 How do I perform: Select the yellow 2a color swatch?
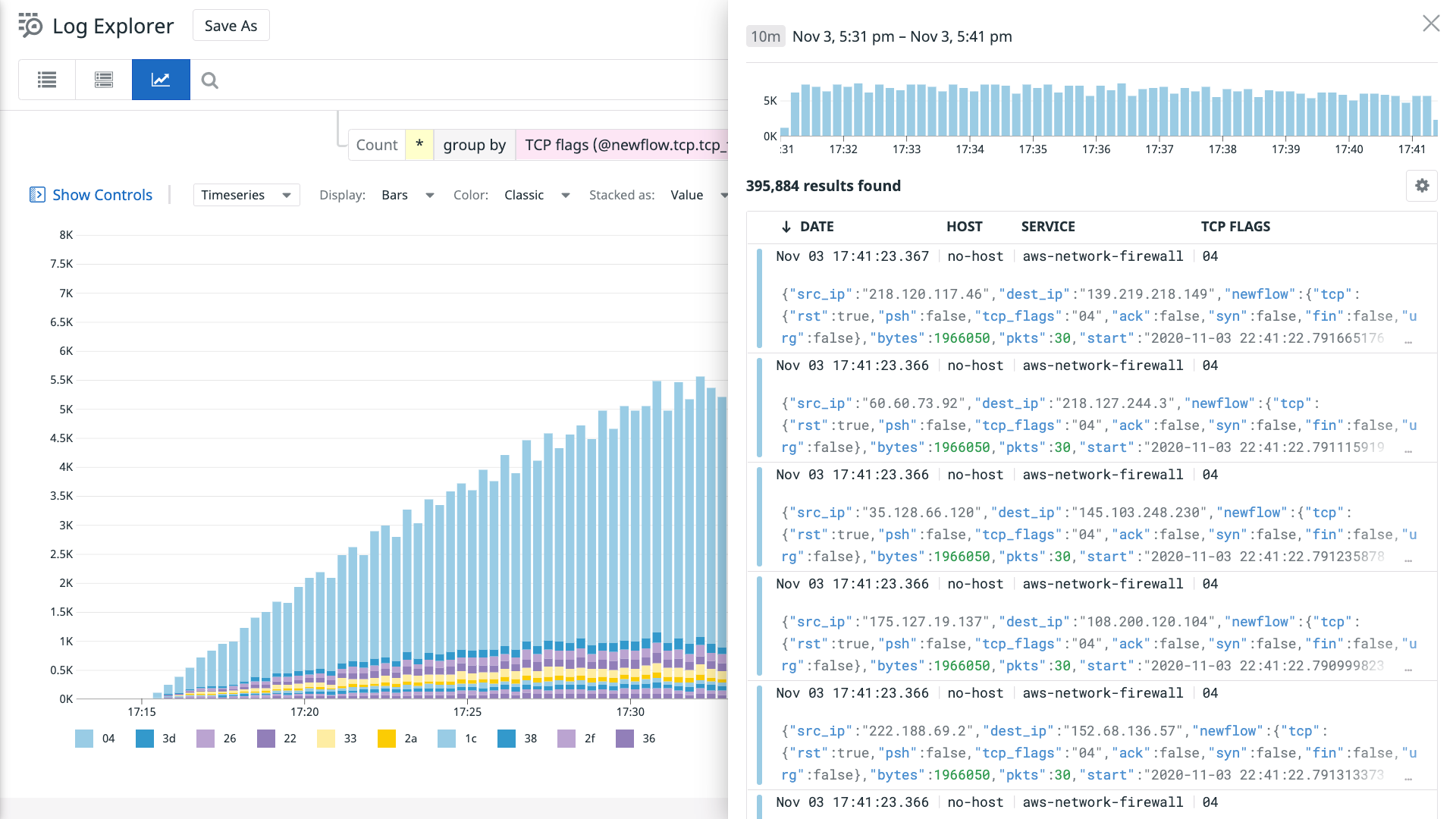click(387, 738)
